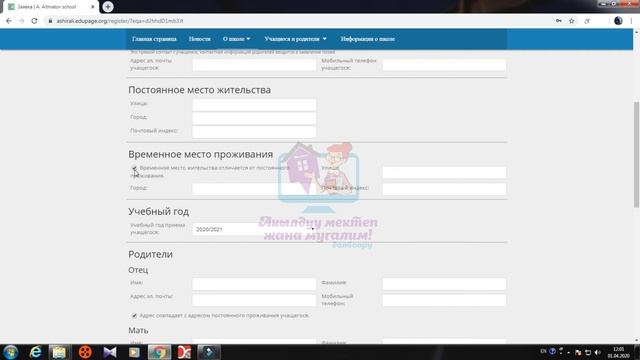Click the father's Фамилия field

point(444,284)
